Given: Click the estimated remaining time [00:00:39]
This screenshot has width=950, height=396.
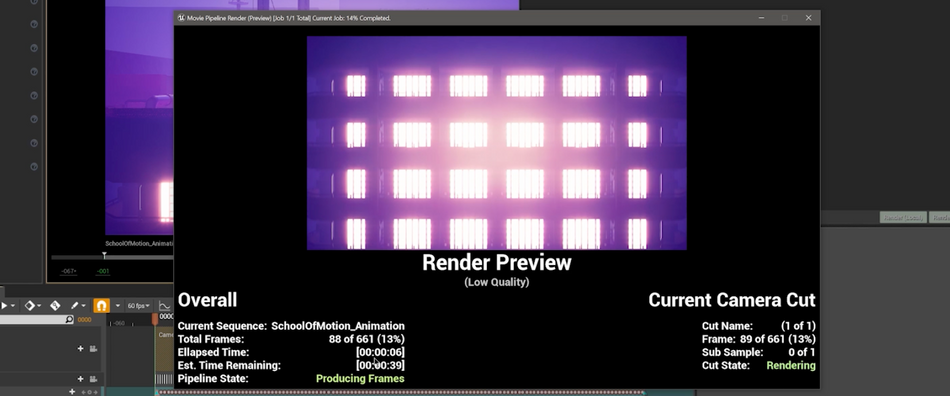Looking at the screenshot, I should [380, 365].
